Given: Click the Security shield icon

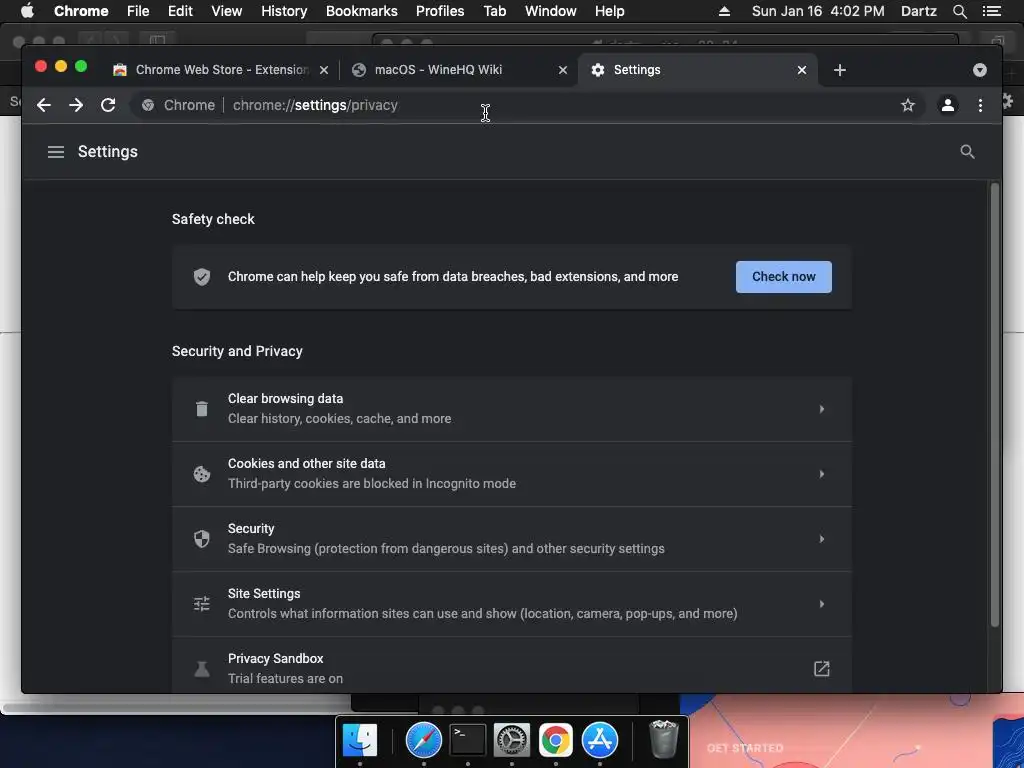Looking at the screenshot, I should click(202, 539).
